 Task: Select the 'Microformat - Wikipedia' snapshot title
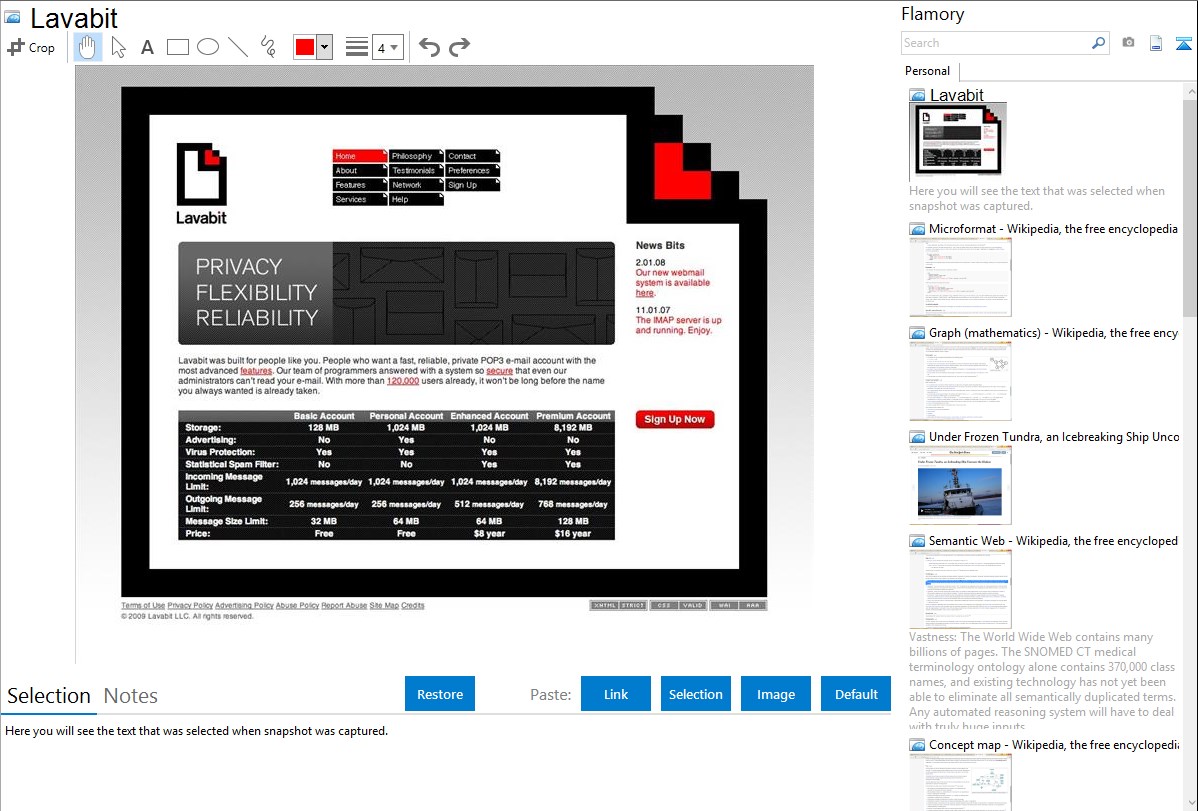pyautogui.click(x=1053, y=229)
